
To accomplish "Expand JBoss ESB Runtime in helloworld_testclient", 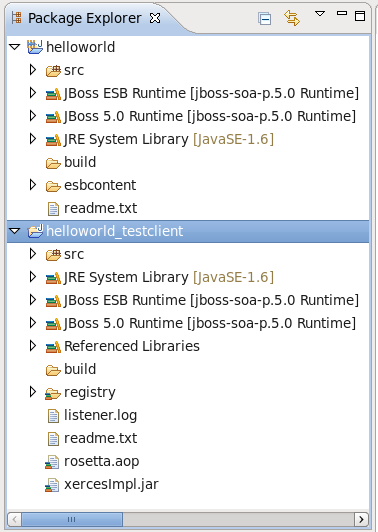I will click(33, 300).
